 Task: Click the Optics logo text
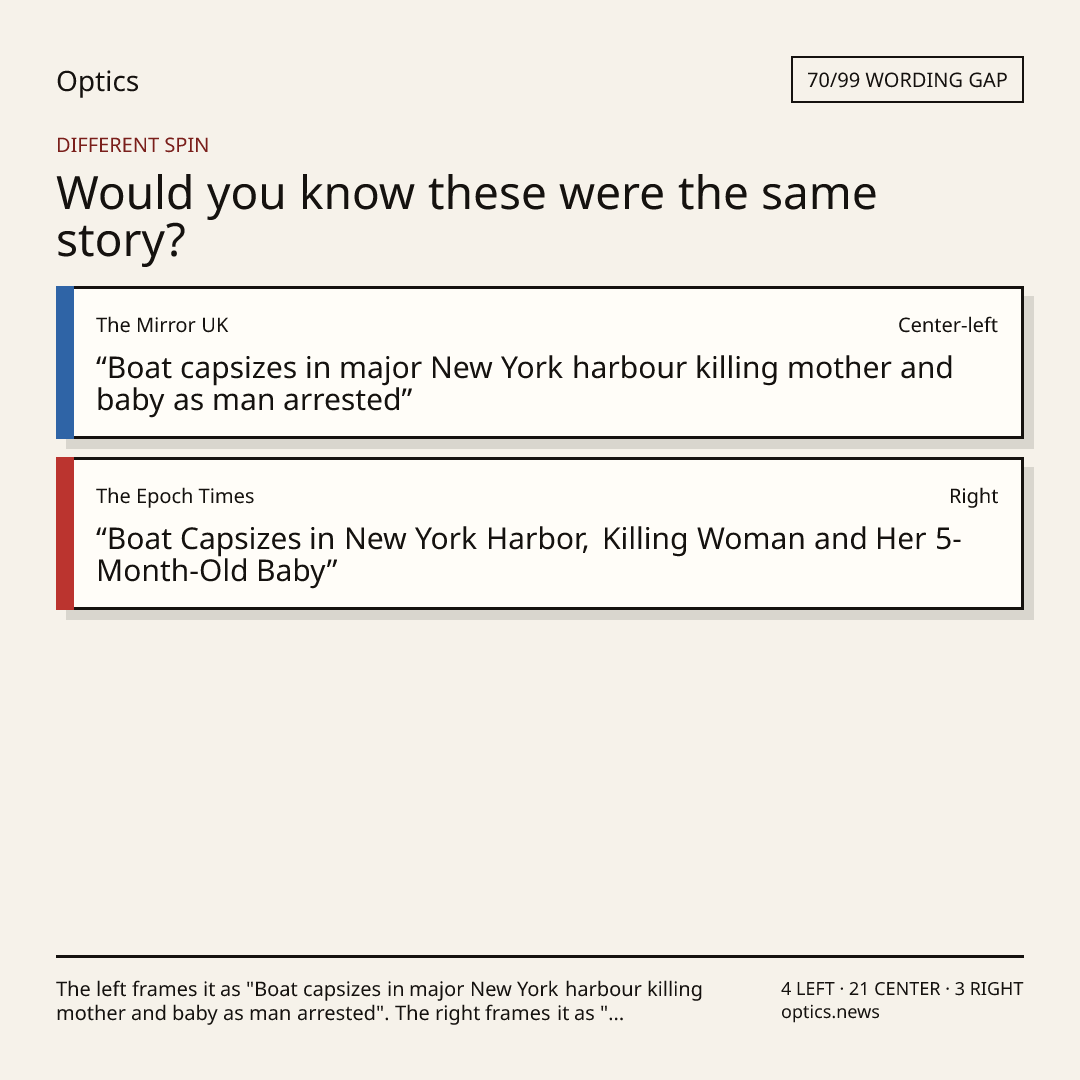[97, 81]
